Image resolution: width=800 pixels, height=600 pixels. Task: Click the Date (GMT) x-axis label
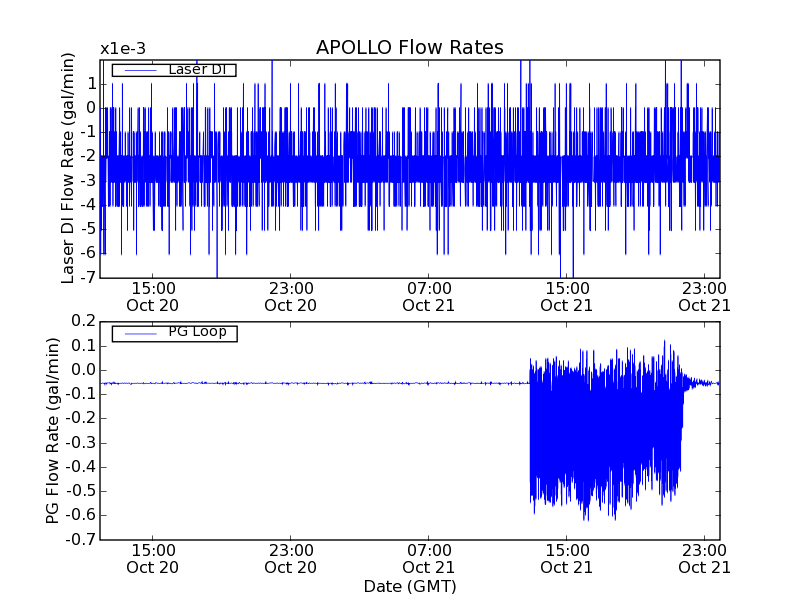pyautogui.click(x=409, y=586)
